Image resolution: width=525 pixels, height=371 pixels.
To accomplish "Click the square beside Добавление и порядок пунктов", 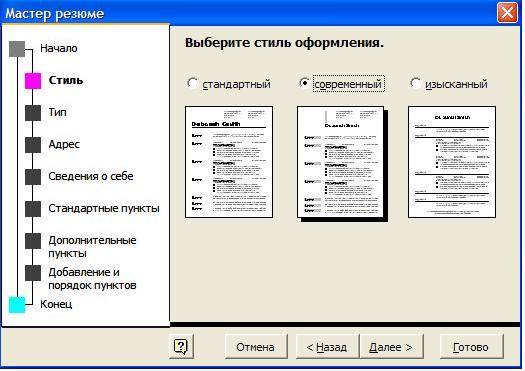I will pos(33,273).
